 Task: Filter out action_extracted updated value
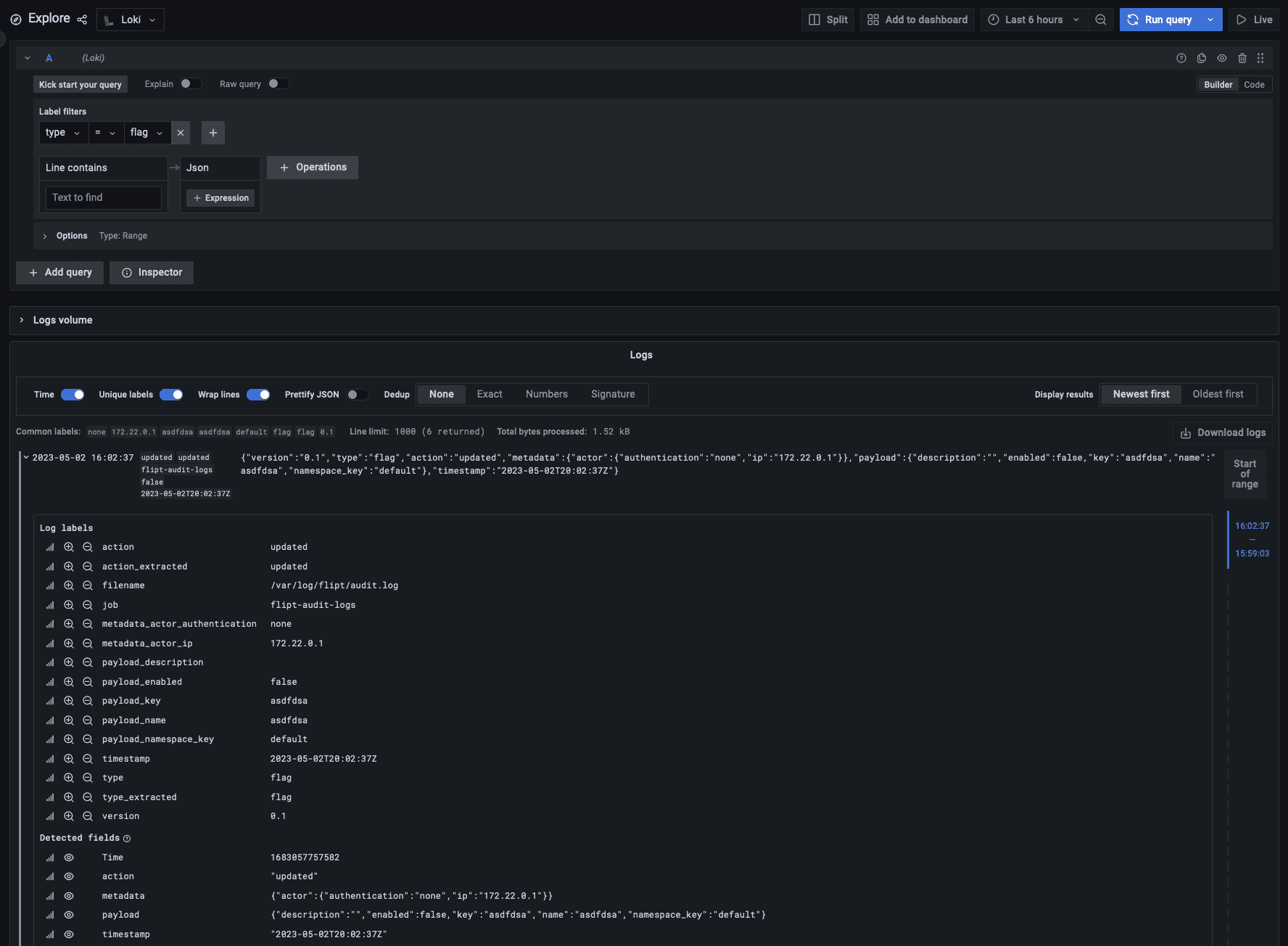tap(88, 567)
